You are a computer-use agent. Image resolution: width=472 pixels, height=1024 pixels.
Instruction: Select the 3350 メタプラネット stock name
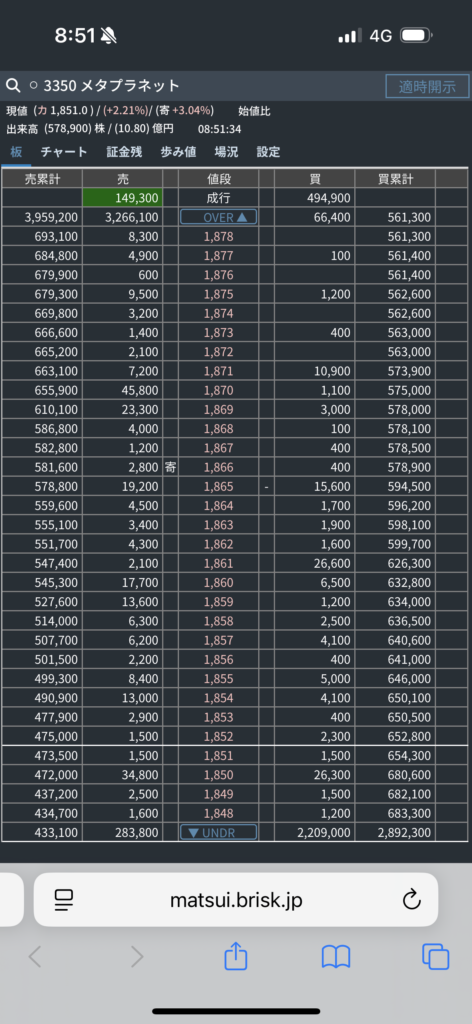(112, 86)
